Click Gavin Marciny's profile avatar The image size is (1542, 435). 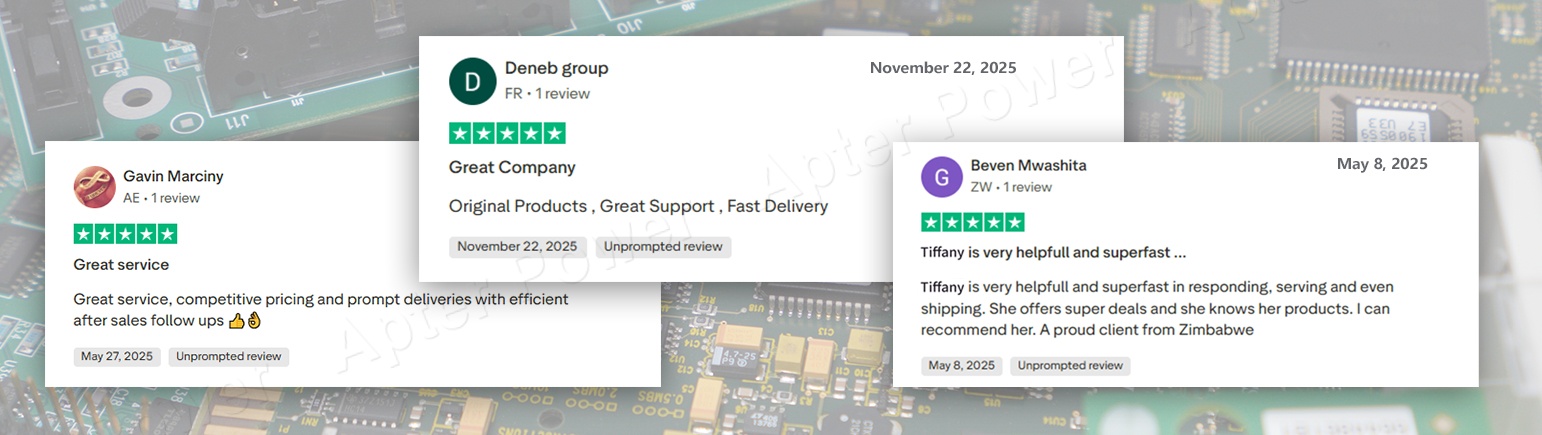coord(94,187)
